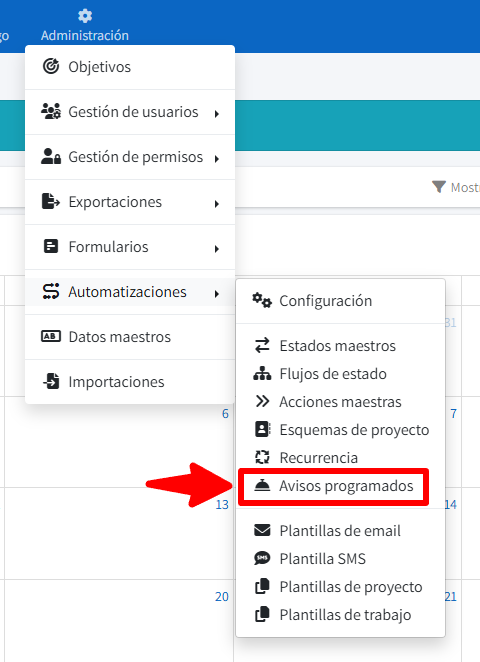Click the Recurrencia circular arrows icon
The width and height of the screenshot is (480, 662).
[262, 458]
